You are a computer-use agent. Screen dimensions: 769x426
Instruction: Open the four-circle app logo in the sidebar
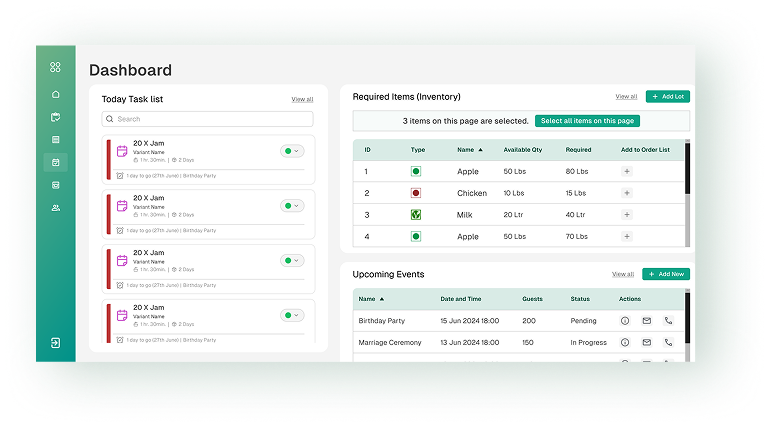56,67
